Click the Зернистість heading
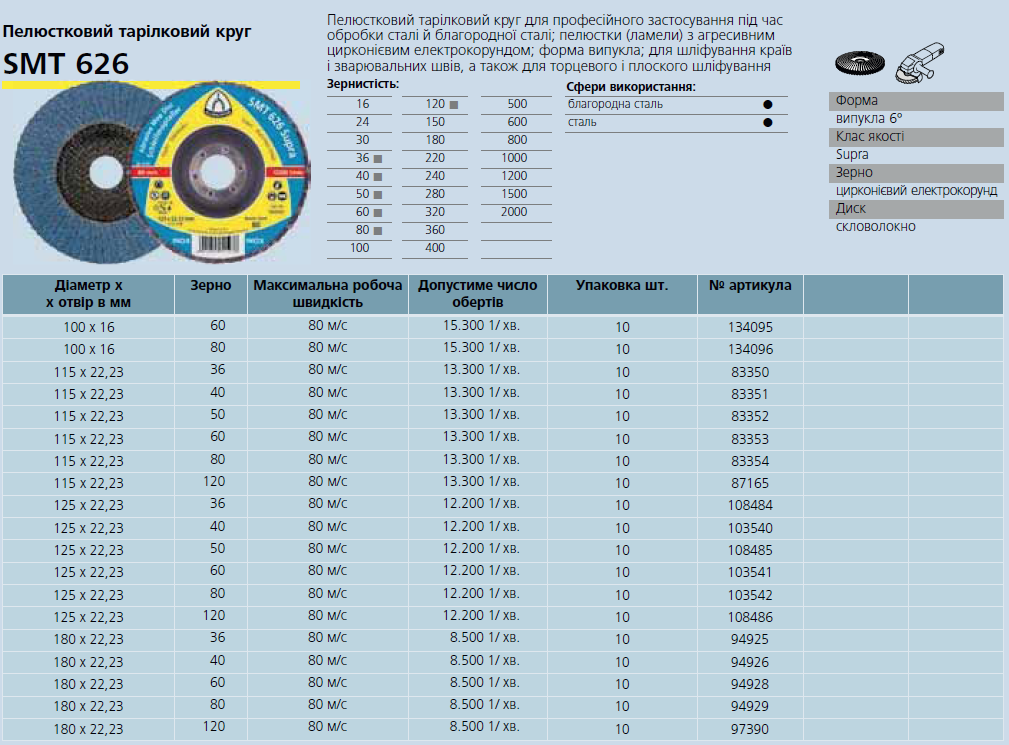This screenshot has width=1009, height=745. 363,84
